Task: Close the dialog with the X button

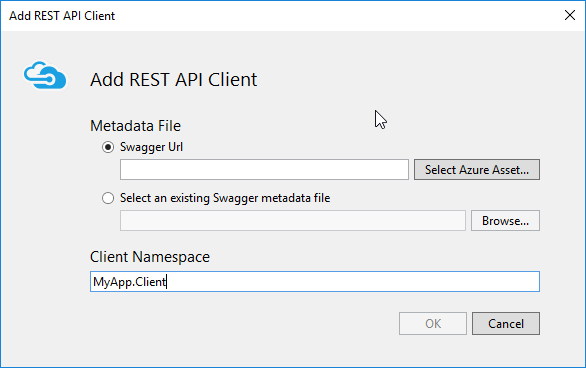Action: [570, 15]
